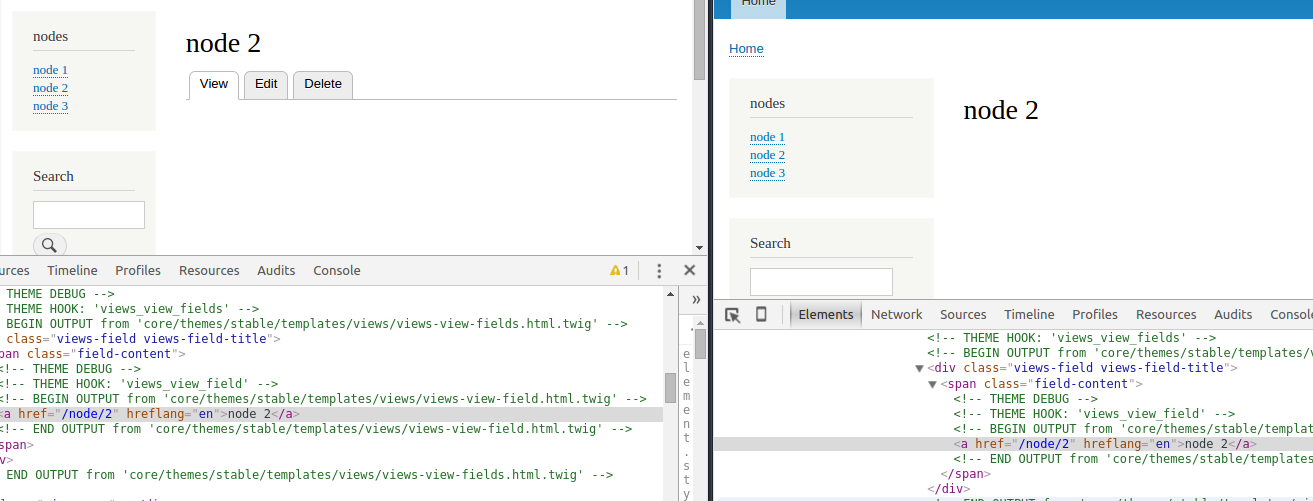
Task: Click the search magnifier button in left page
Action: [50, 245]
